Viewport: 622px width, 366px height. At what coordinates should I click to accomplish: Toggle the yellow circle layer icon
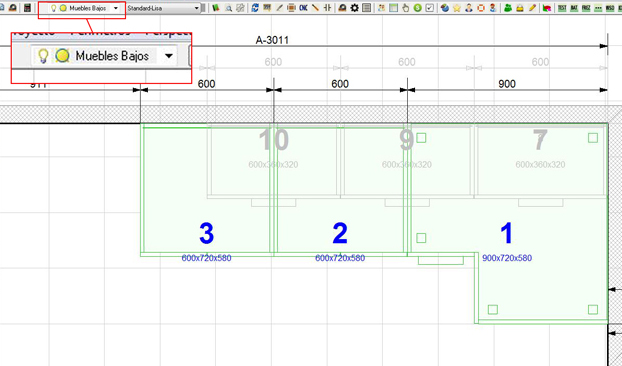tap(63, 8)
